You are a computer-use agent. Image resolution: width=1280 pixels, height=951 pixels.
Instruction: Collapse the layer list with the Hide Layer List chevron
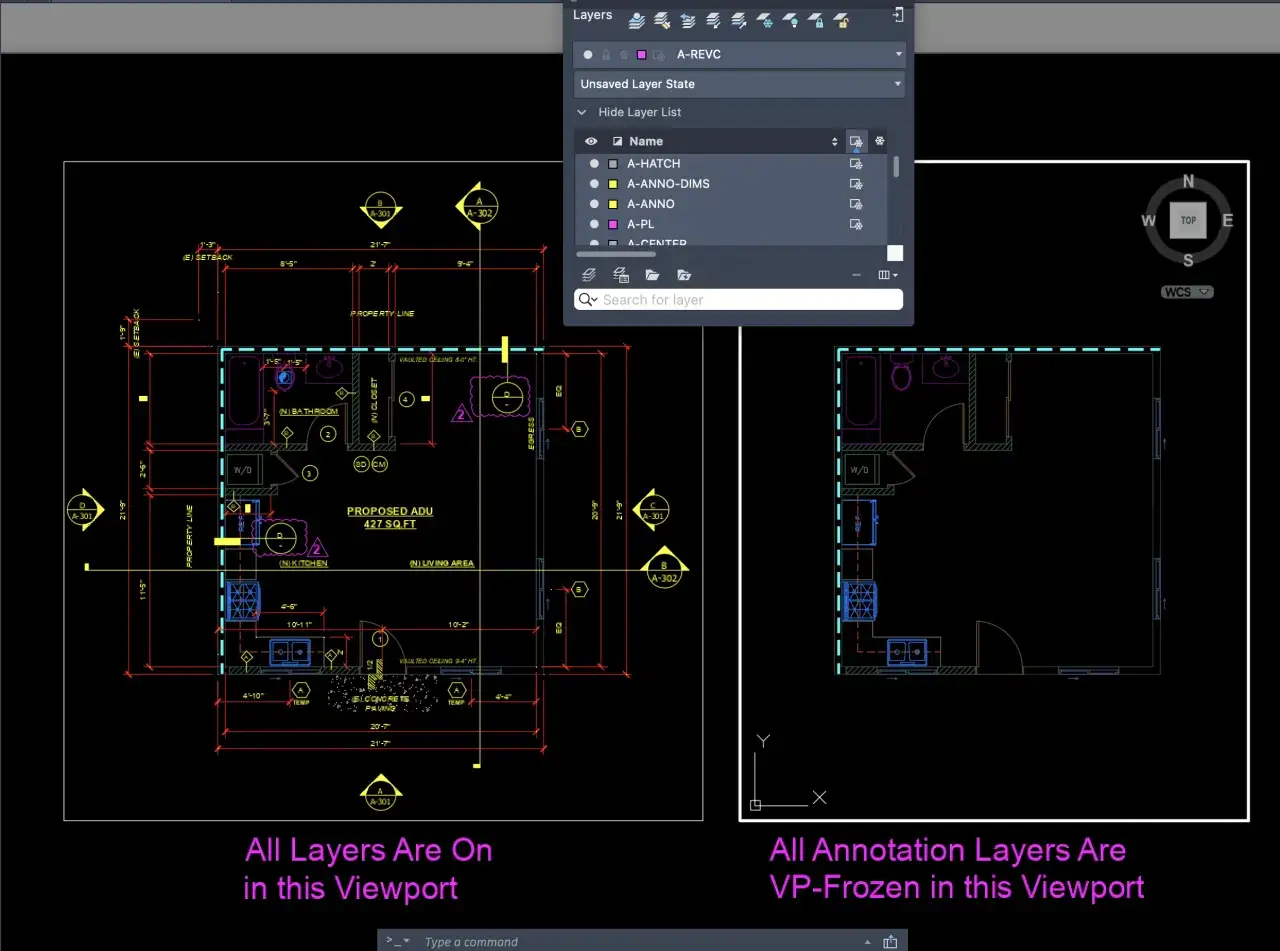coord(582,112)
